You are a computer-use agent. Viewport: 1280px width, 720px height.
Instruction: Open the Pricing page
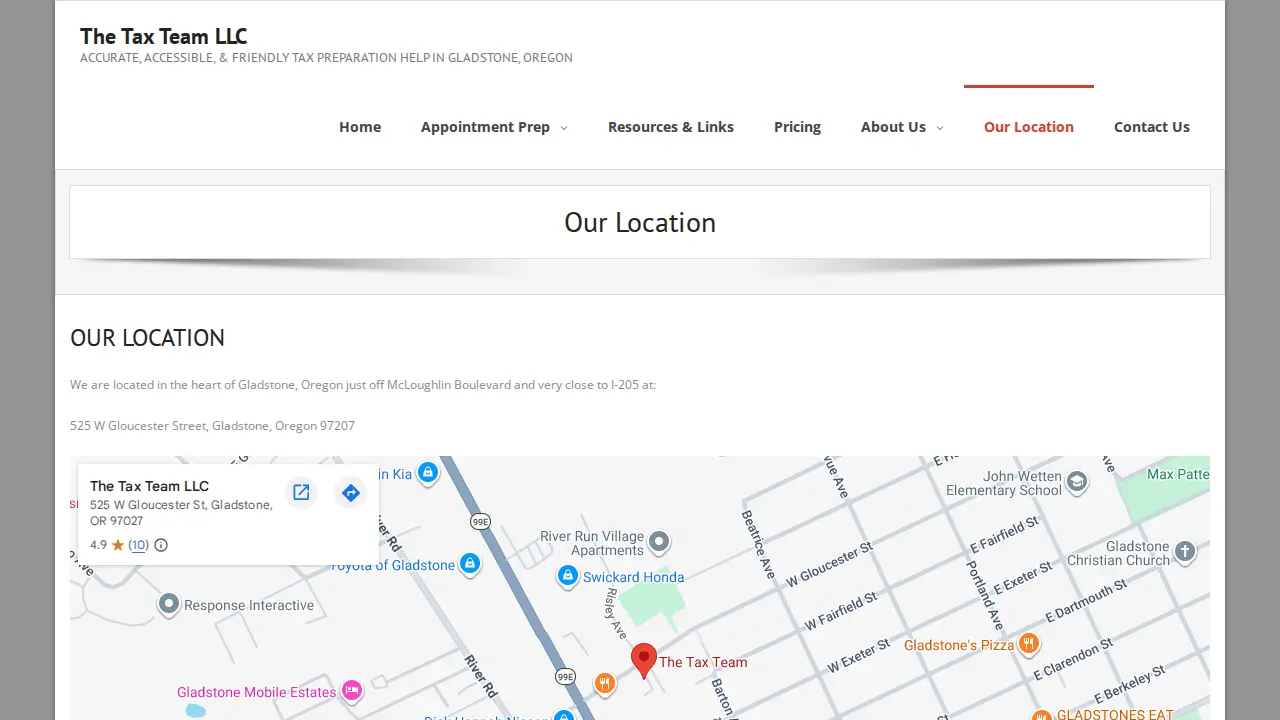797,127
